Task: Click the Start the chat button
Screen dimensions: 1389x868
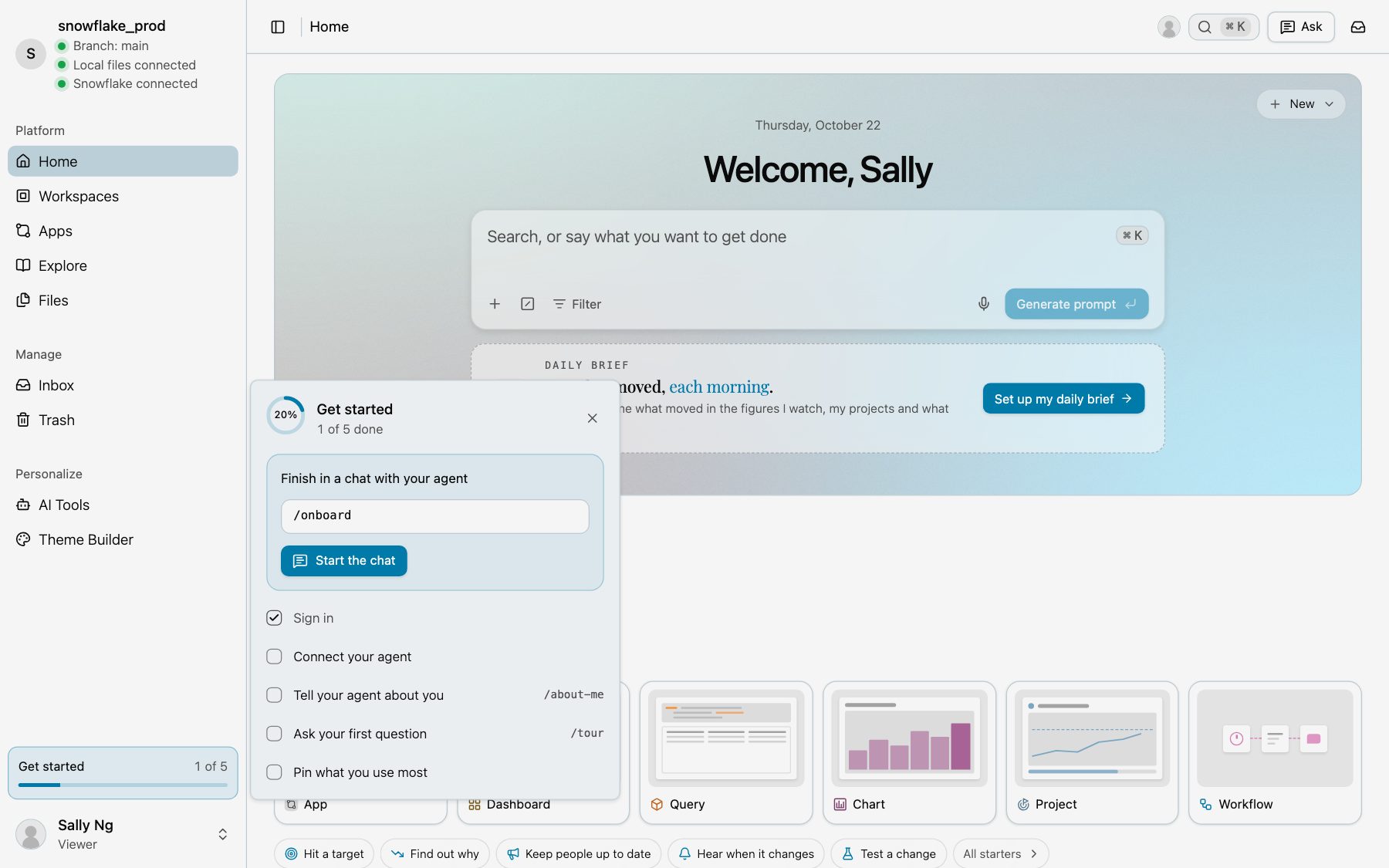Action: tap(344, 561)
